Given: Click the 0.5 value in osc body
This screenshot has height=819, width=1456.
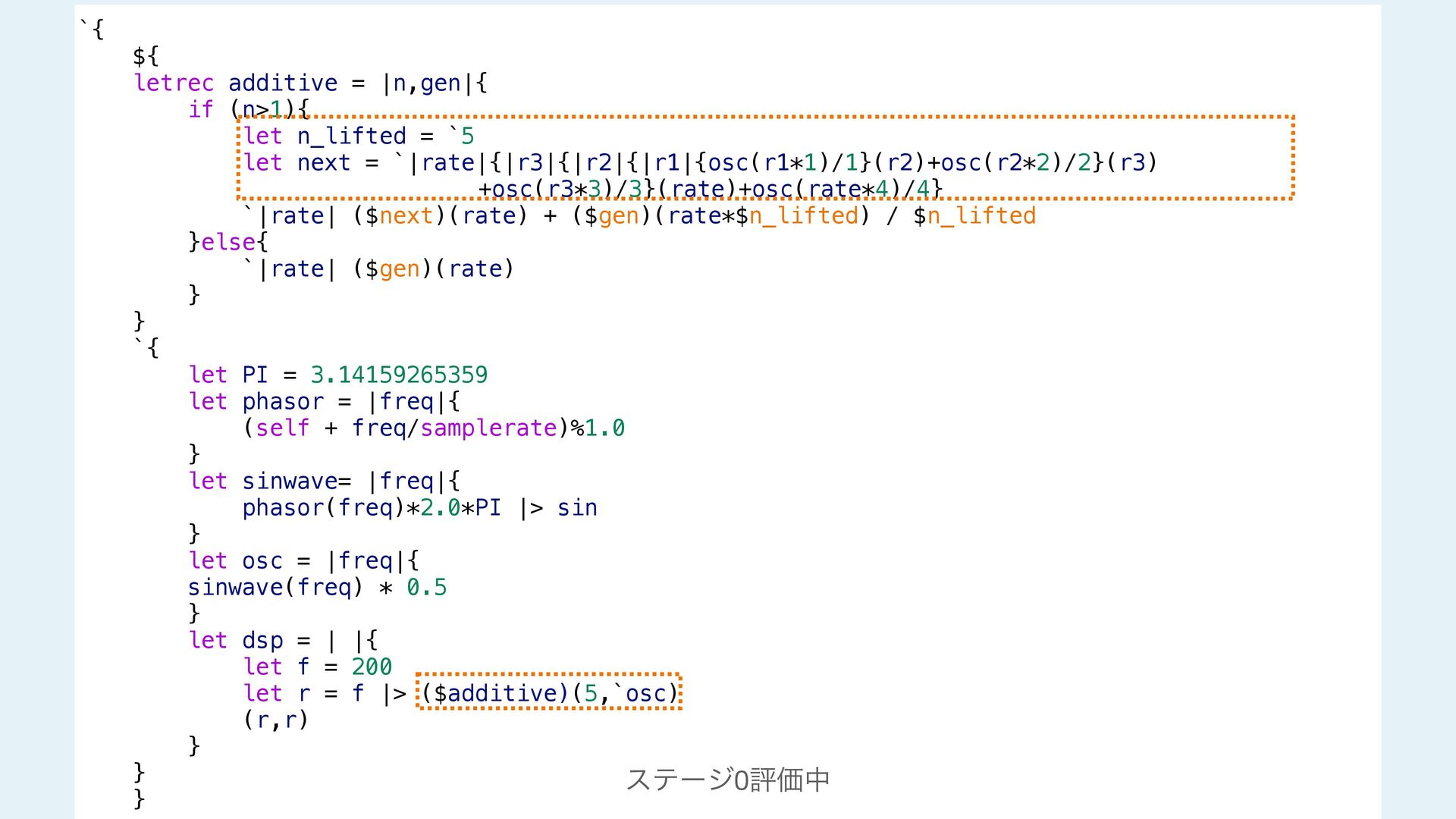Looking at the screenshot, I should coord(426,587).
